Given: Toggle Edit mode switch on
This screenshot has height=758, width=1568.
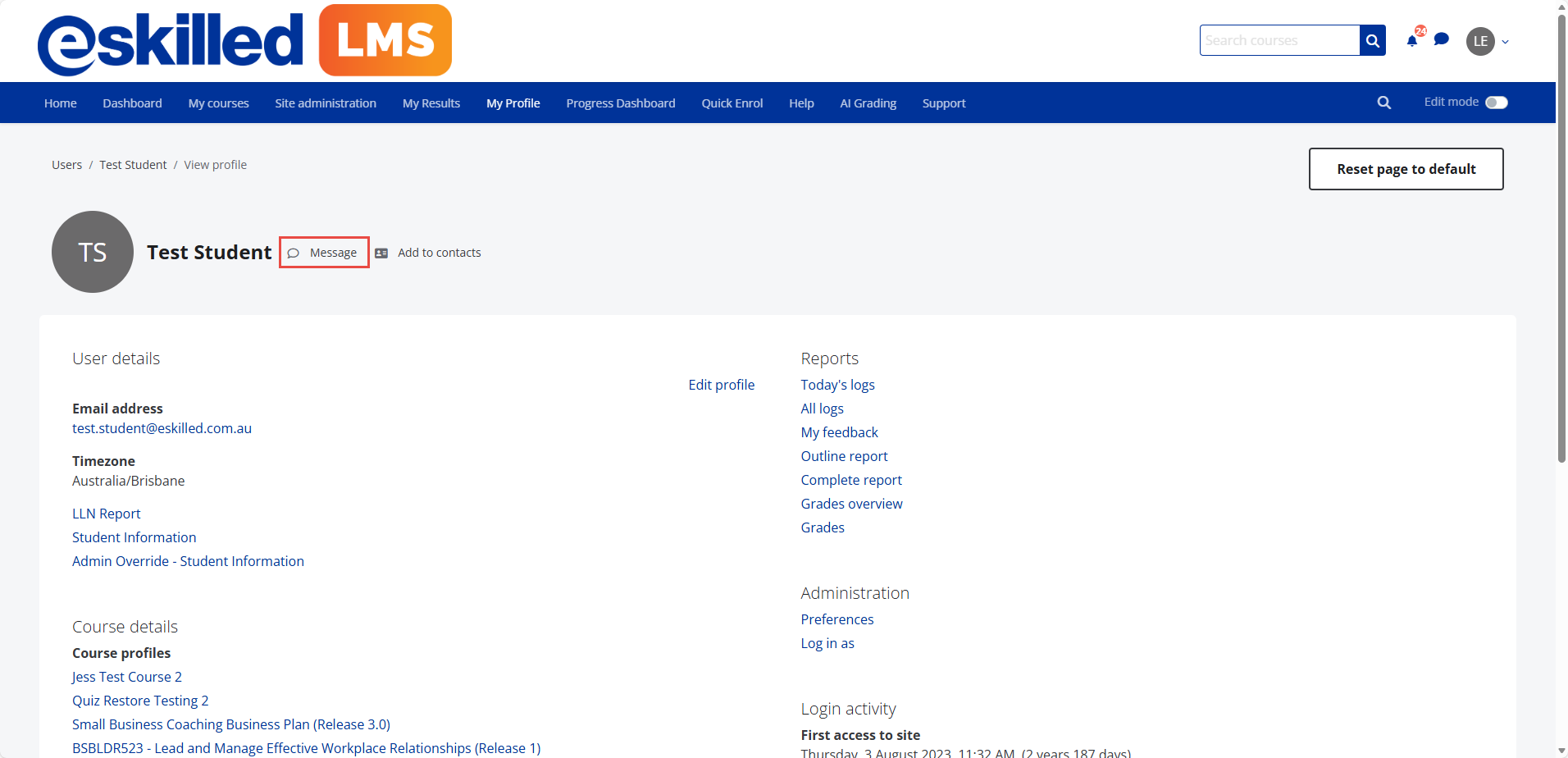Looking at the screenshot, I should pyautogui.click(x=1496, y=103).
